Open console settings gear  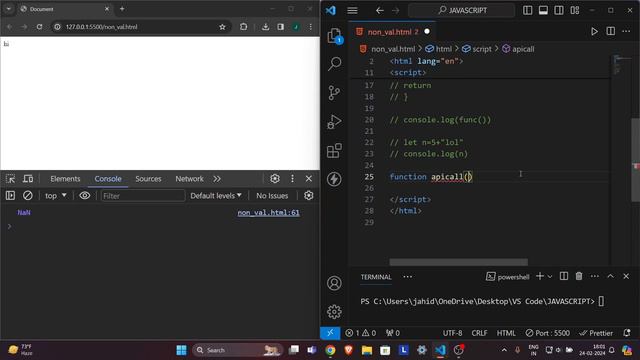[x=309, y=196]
